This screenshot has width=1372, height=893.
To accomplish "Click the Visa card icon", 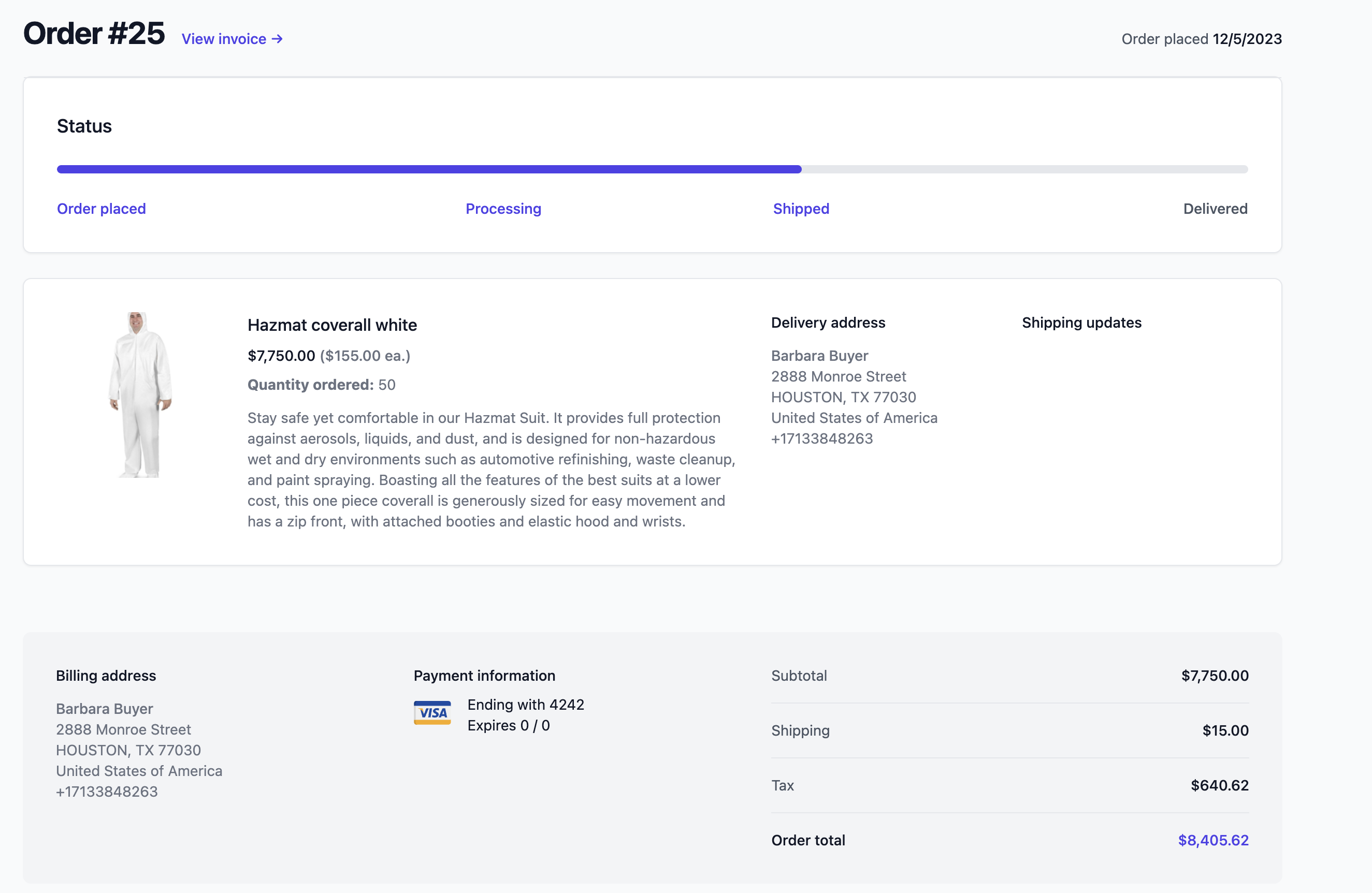I will click(432, 713).
